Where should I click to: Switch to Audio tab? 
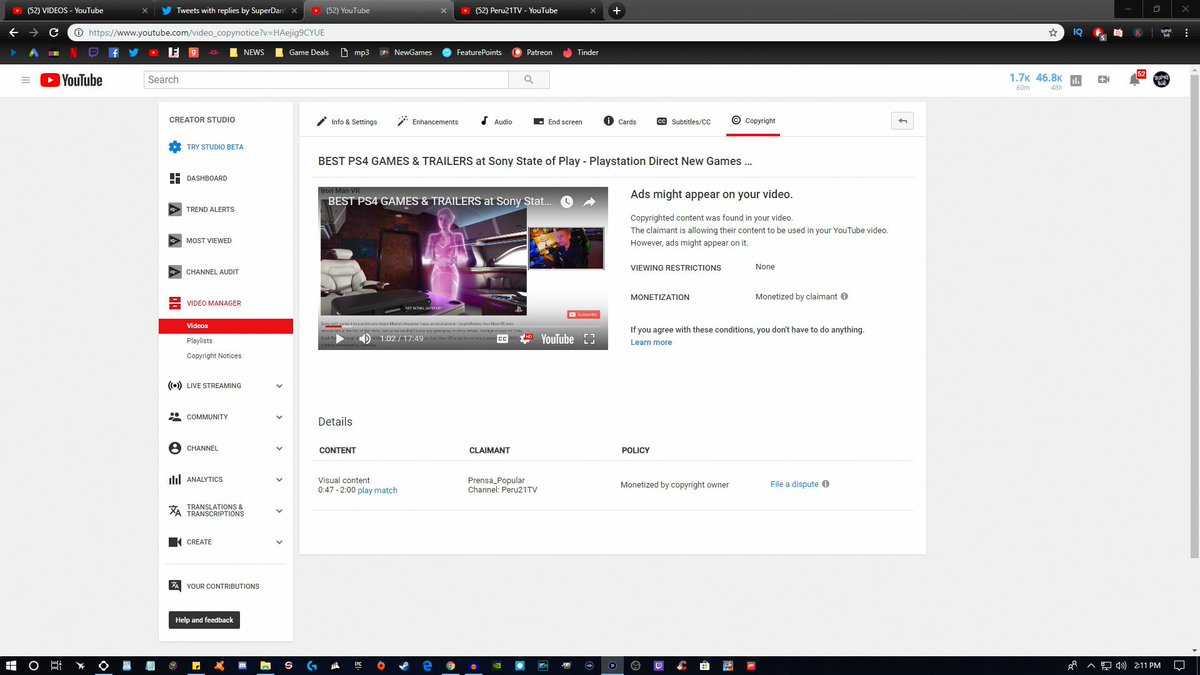click(x=496, y=121)
